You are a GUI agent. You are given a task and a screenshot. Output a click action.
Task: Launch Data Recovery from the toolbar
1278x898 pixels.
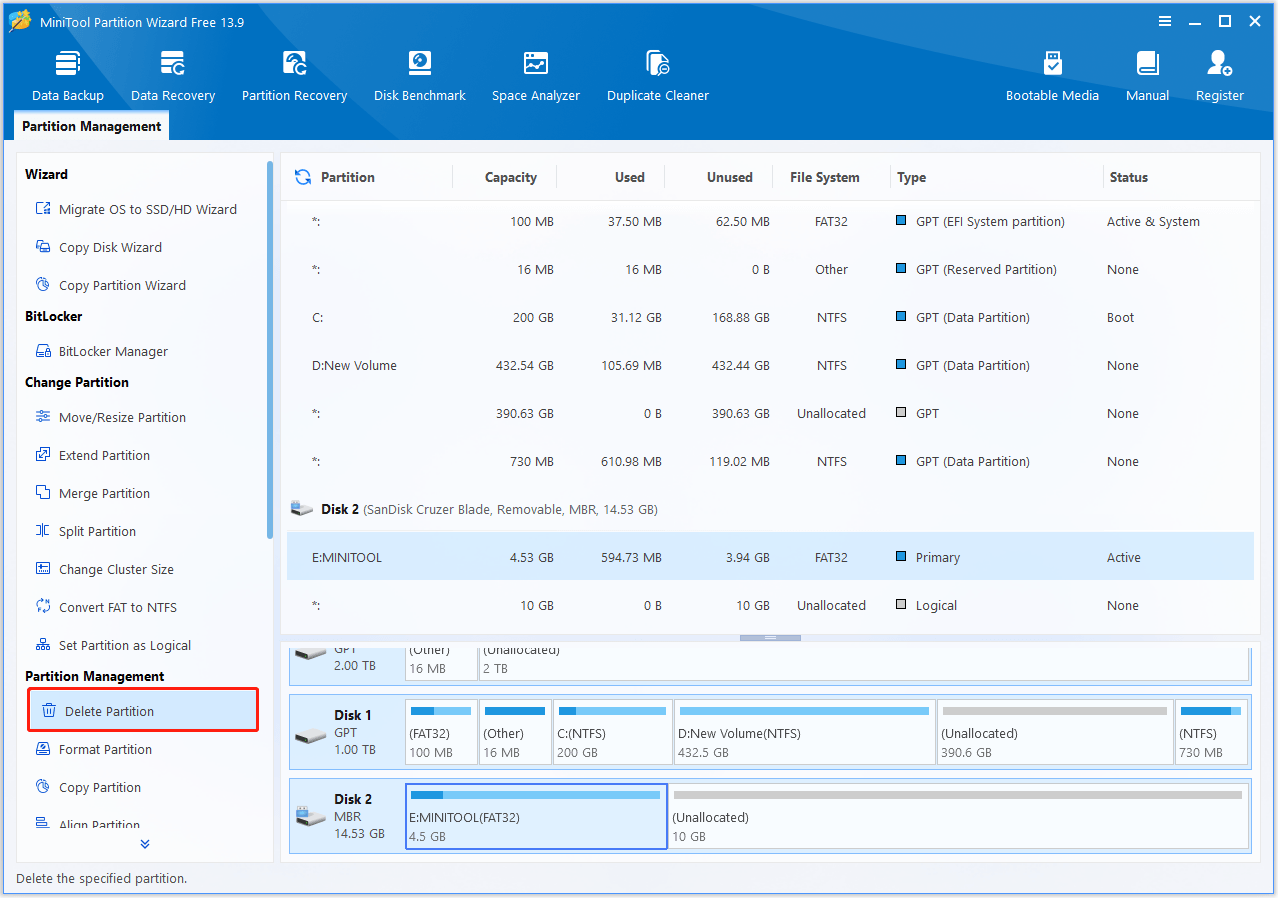click(x=173, y=76)
